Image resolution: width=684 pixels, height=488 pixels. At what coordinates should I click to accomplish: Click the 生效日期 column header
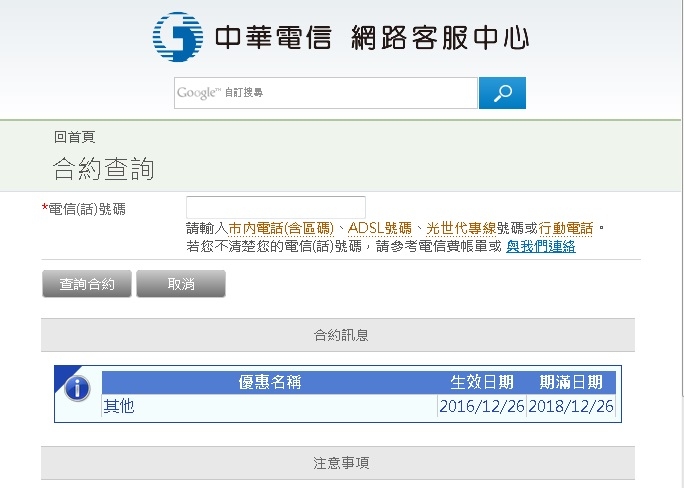click(x=482, y=382)
